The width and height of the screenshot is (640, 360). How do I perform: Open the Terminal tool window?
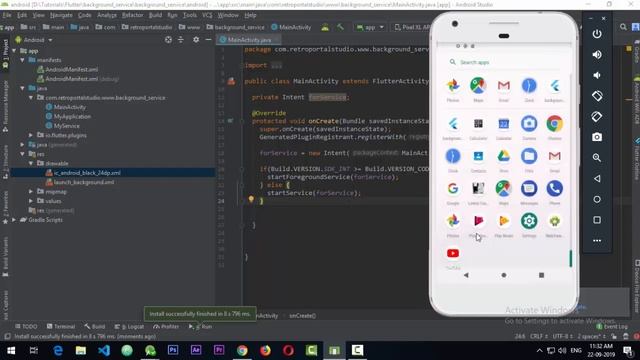point(61,327)
